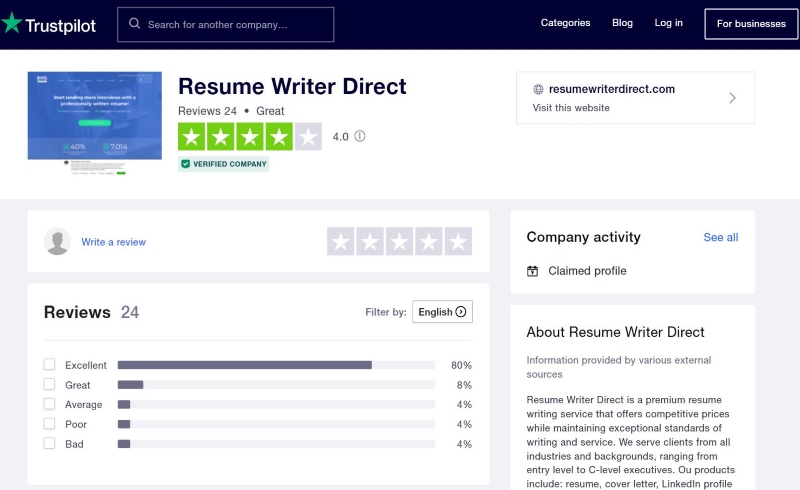Viewport: 800px width, 490px height.
Task: Click the Write a review link
Action: 114,242
